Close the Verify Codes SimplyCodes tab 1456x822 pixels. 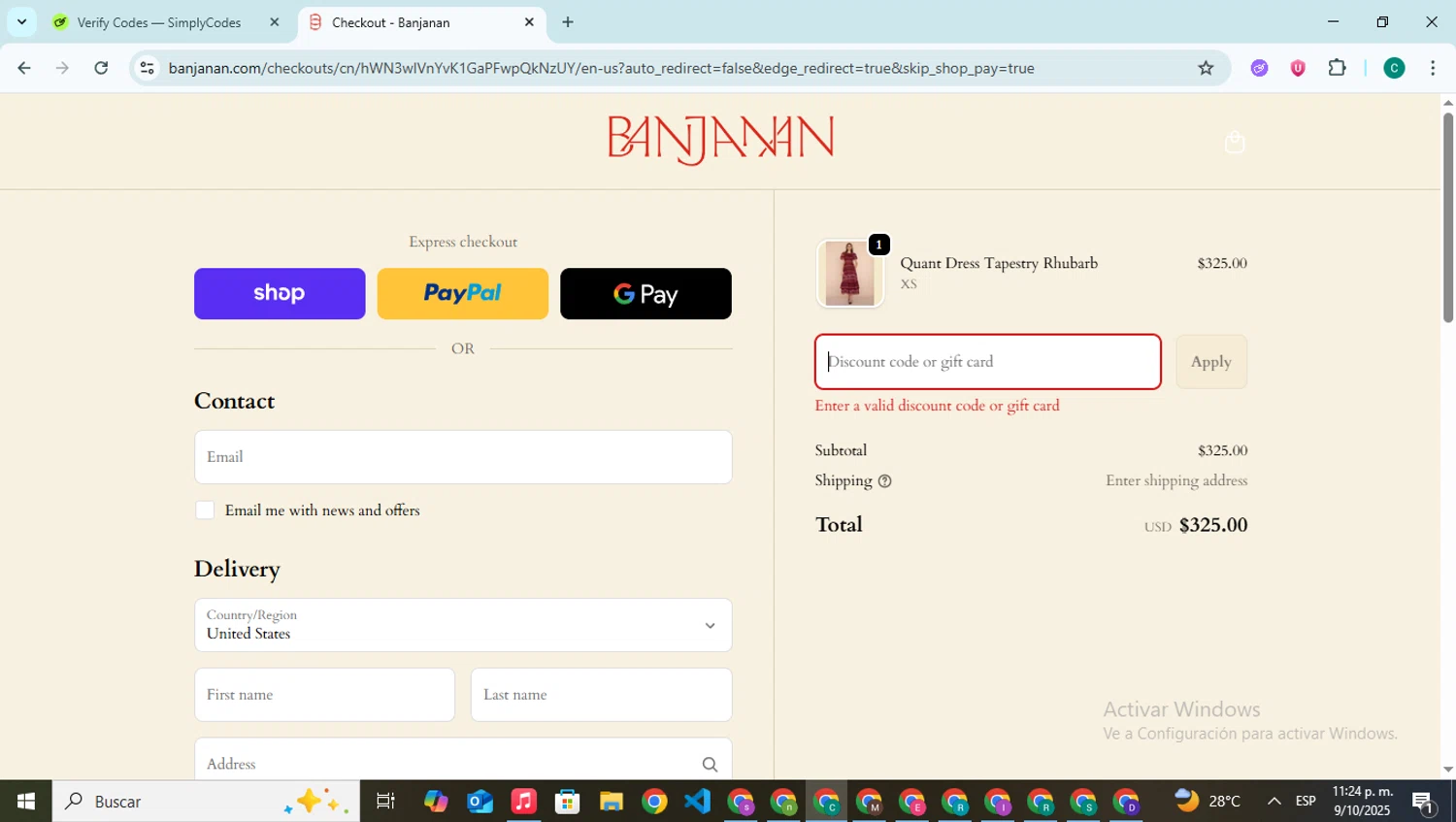[x=275, y=22]
